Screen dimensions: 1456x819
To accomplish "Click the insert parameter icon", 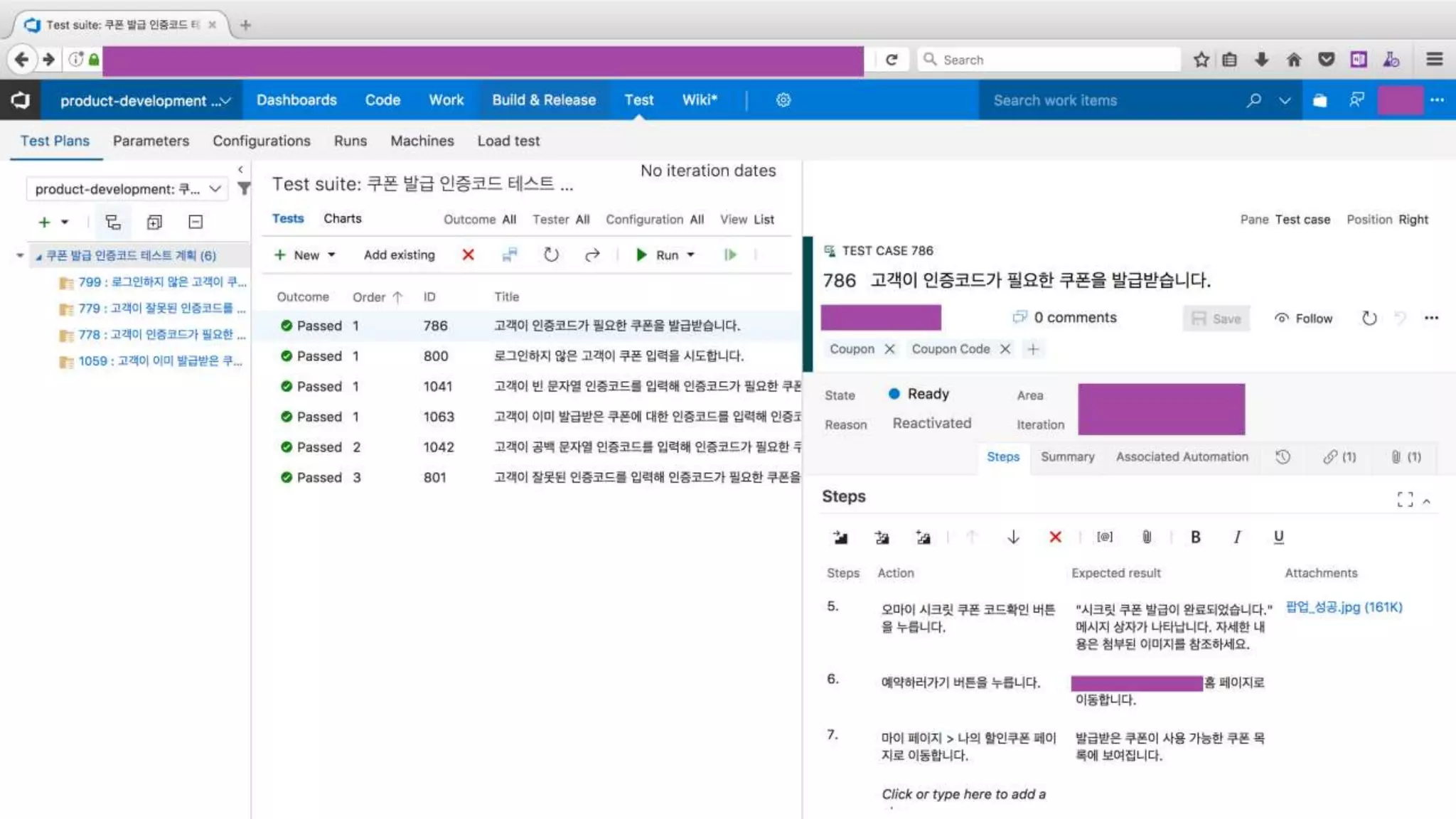I will (1104, 537).
